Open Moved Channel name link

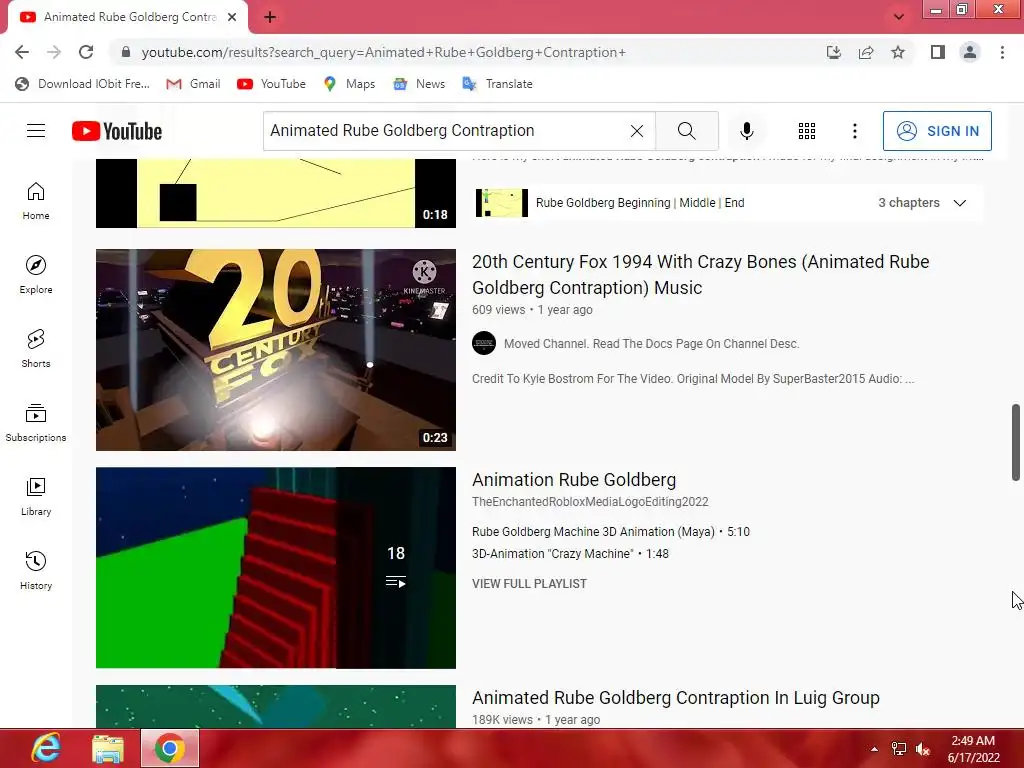[651, 344]
